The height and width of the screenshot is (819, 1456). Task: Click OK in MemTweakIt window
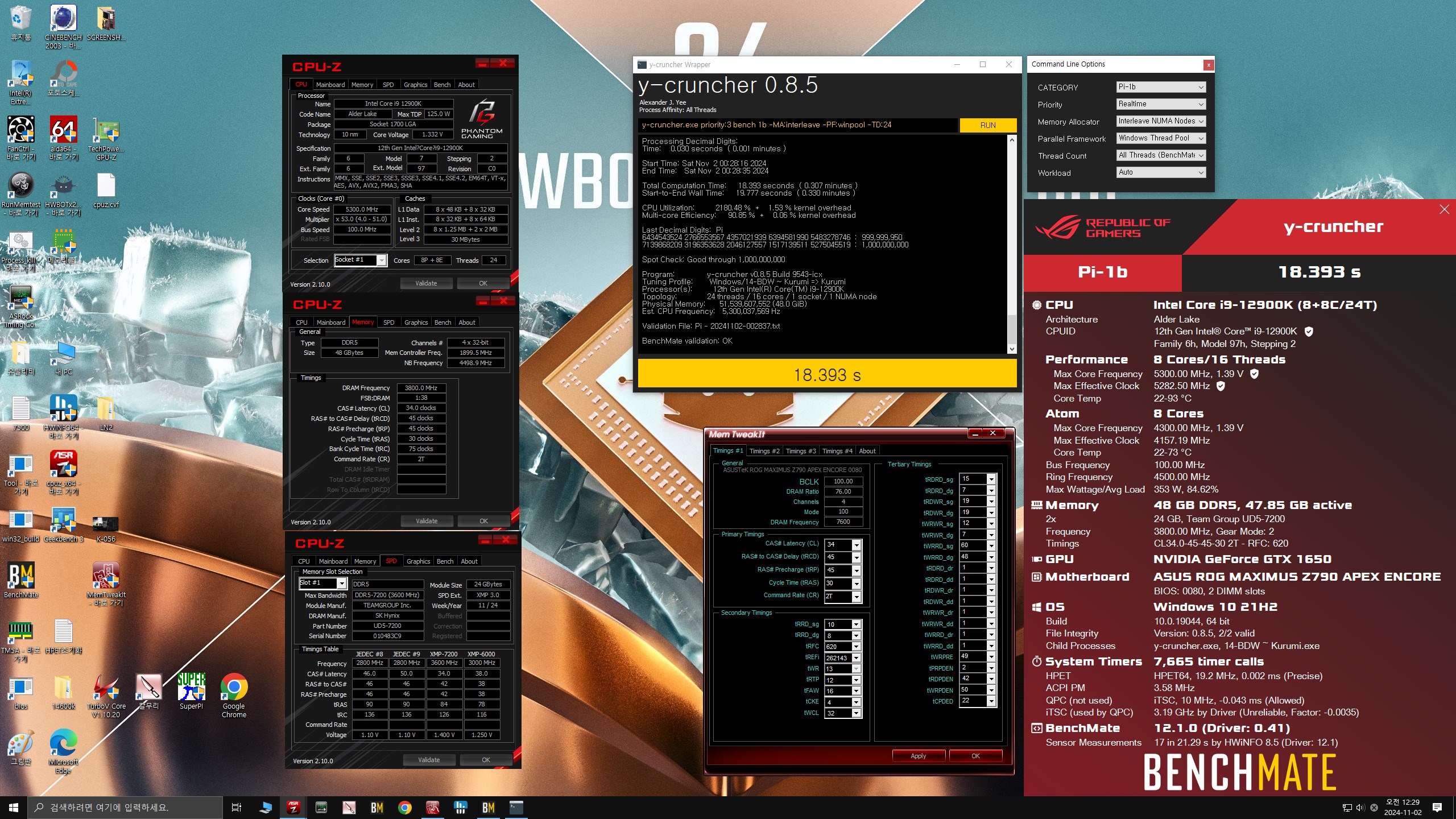click(x=975, y=756)
